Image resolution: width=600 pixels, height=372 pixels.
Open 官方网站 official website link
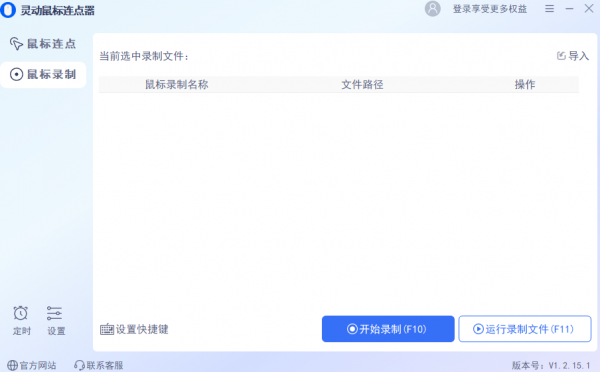pos(32,365)
